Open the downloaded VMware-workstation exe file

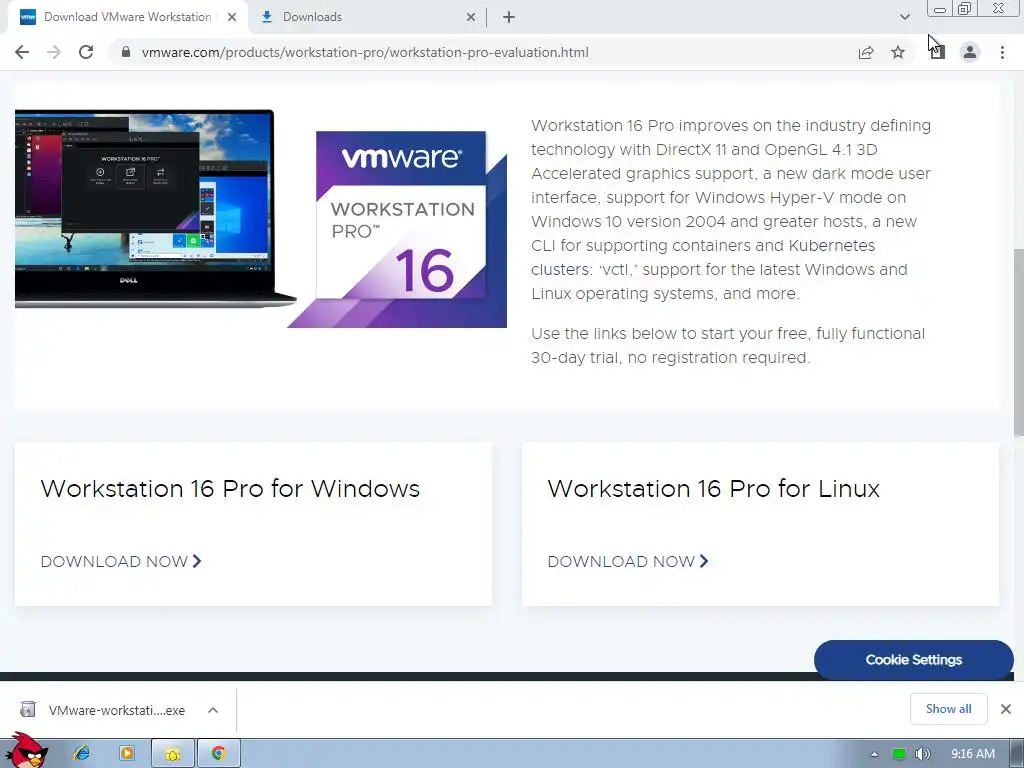point(104,710)
